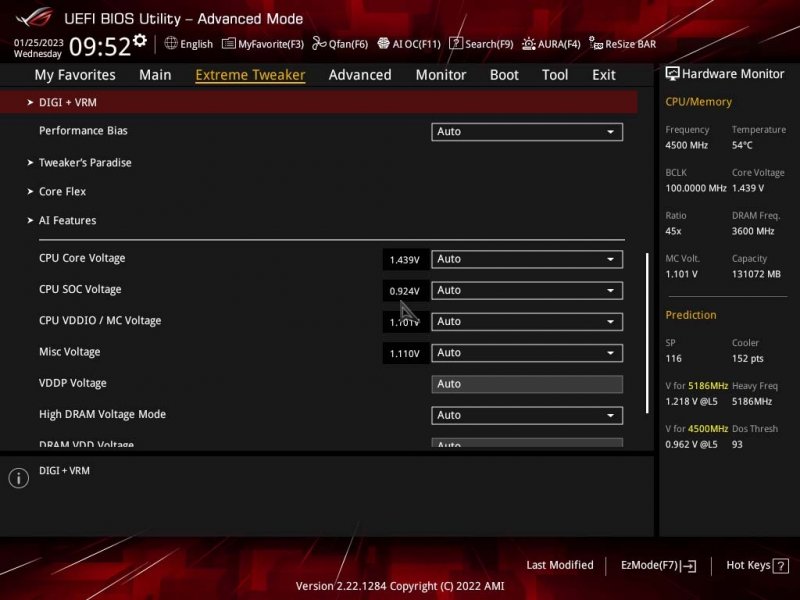The image size is (800, 600).
Task: Click the 3600 MHz DRAM frequency value
Action: point(753,231)
